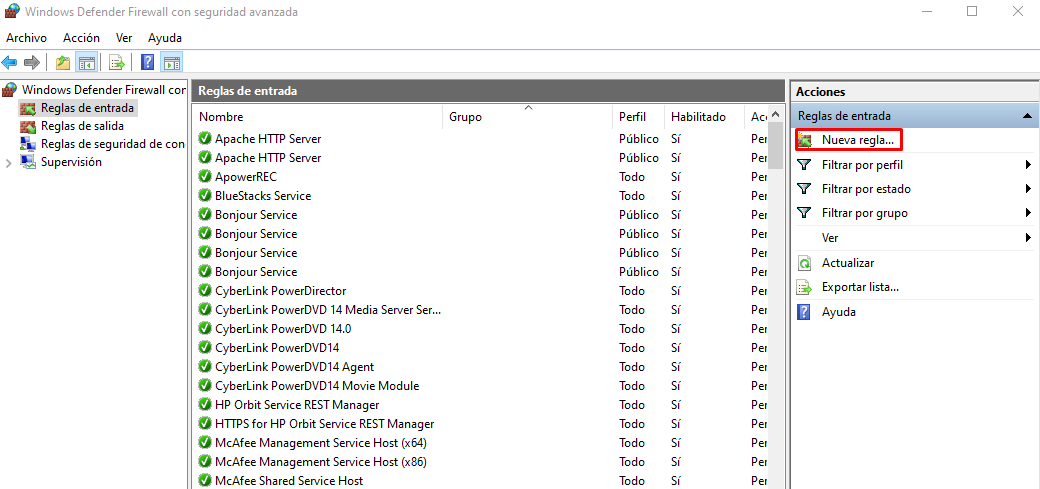Click the blue Help toolbar icon

point(148,63)
